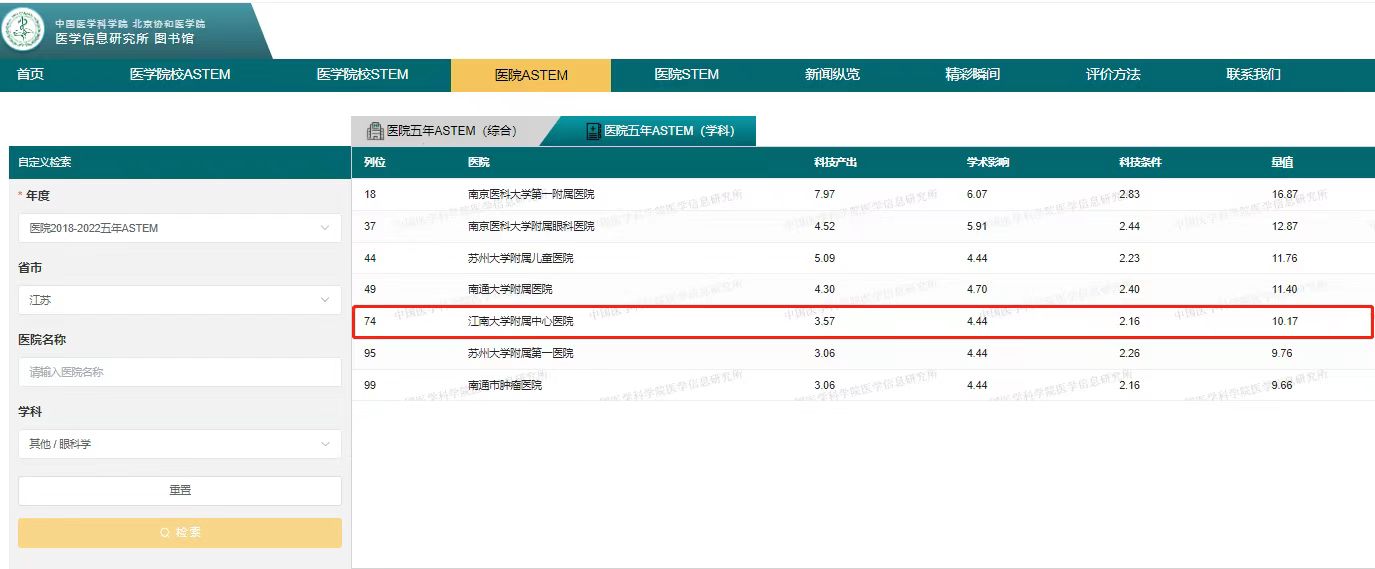Image resolution: width=1375 pixels, height=569 pixels.
Task: Open the 学科 dropdown showing 其他 / 眼科学
Action: [x=180, y=444]
